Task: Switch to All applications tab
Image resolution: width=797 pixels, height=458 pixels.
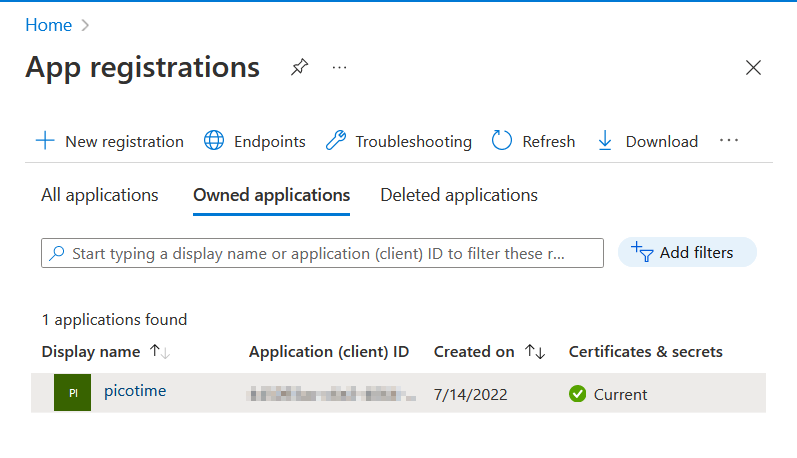Action: click(100, 195)
